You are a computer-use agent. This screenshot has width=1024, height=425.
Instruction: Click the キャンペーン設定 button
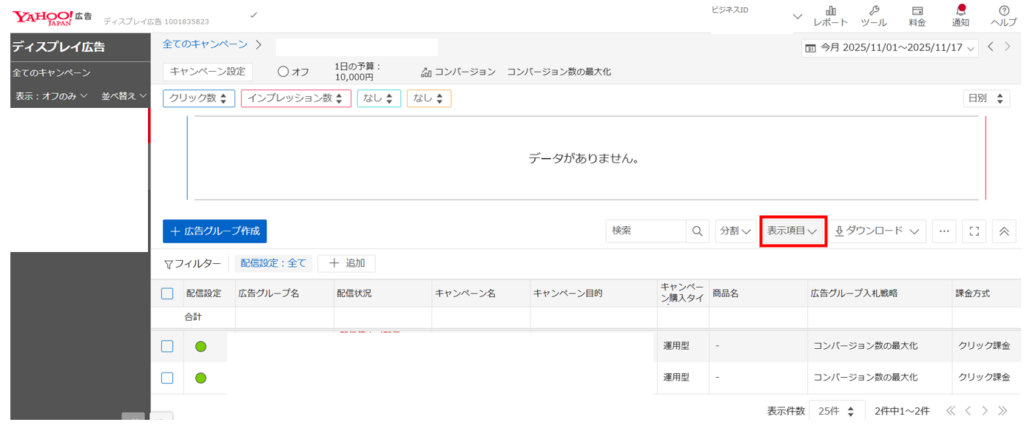click(x=207, y=72)
